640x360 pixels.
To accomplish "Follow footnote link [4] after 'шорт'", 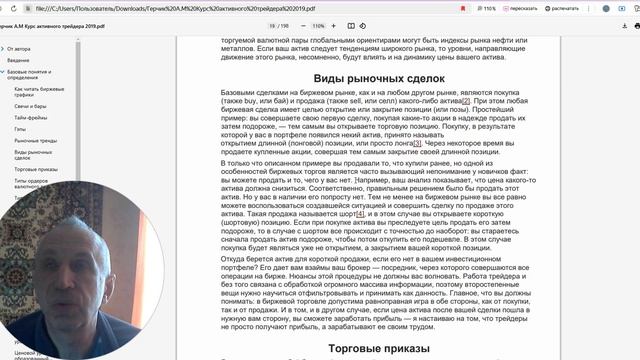I will 360,214.
